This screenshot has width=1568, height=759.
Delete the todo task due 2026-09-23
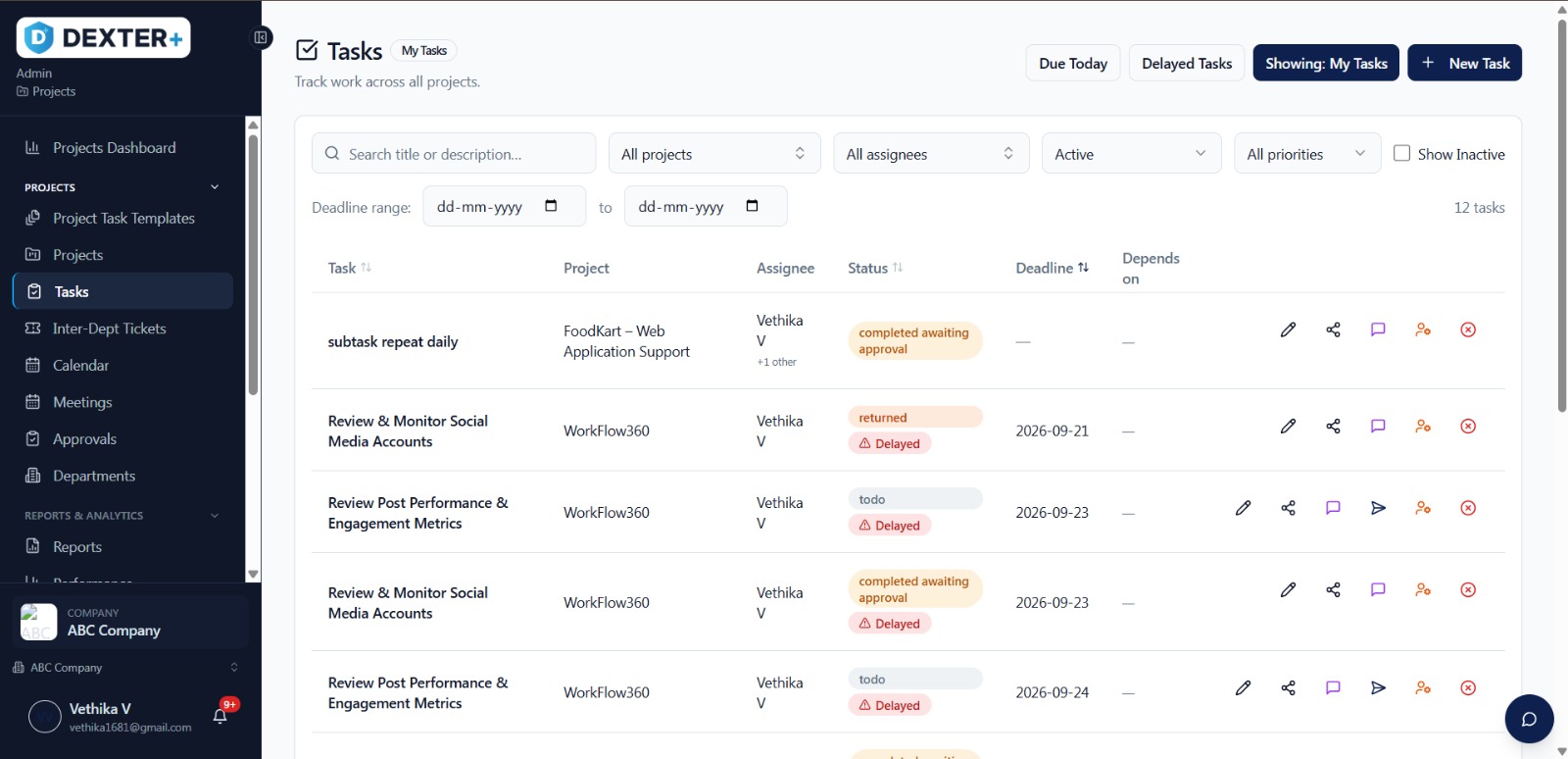tap(1468, 508)
